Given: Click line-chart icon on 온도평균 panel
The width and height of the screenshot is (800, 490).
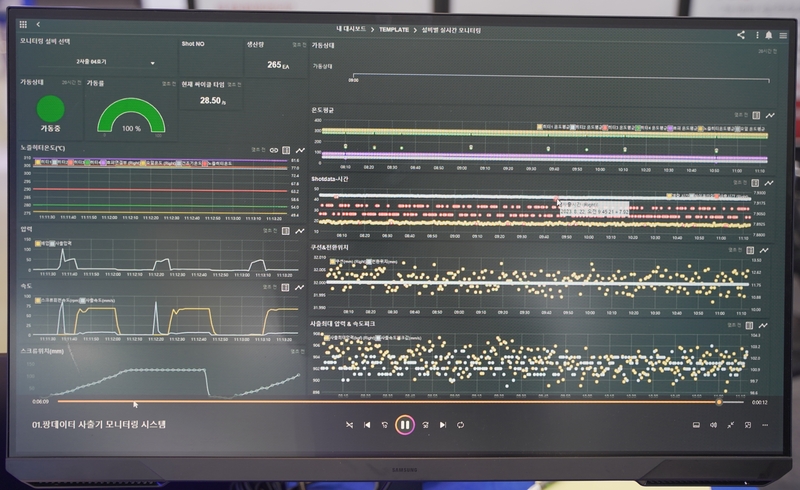Looking at the screenshot, I should pos(769,115).
